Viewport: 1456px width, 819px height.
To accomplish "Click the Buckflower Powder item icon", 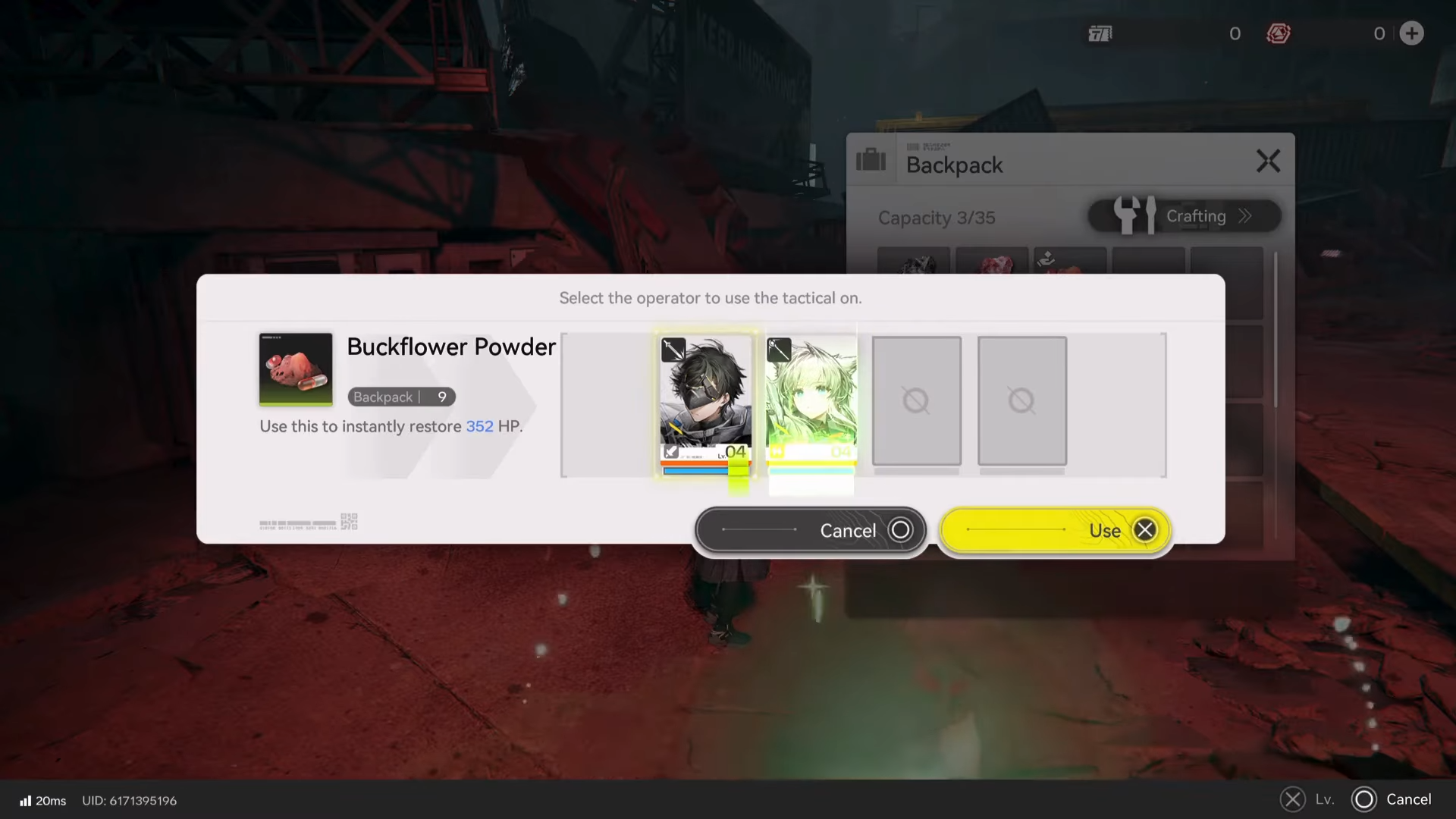I will 296,369.
